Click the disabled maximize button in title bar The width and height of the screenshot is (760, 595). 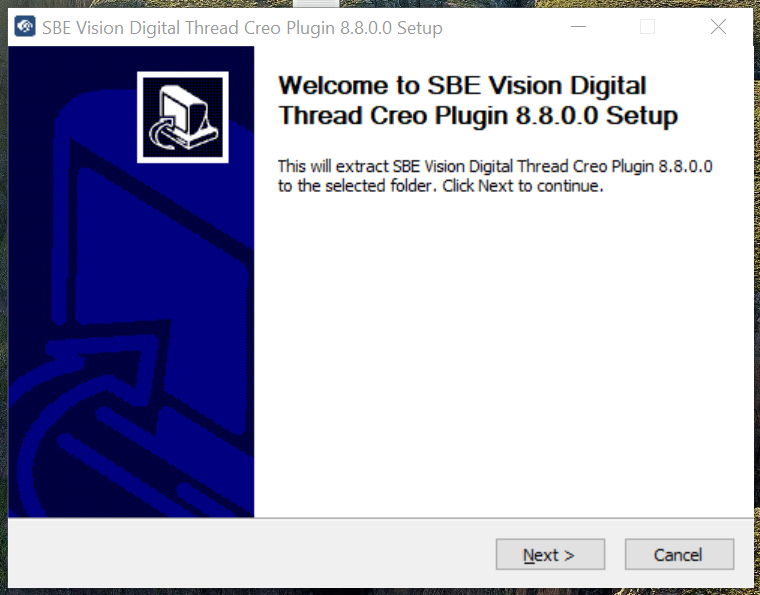pos(648,27)
